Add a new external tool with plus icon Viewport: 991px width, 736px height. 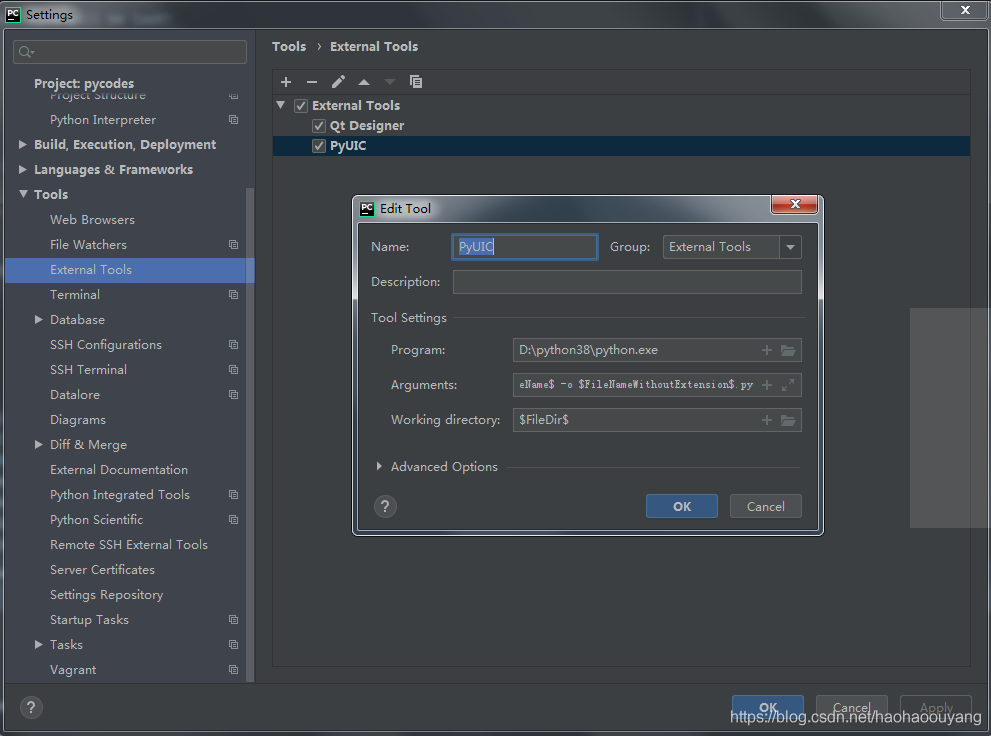286,82
